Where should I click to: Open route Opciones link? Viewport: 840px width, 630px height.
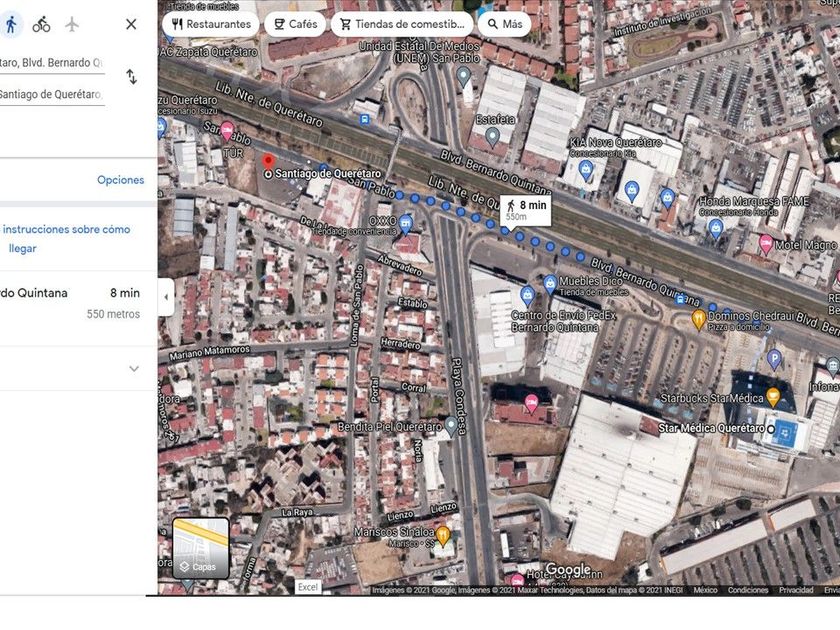tap(120, 180)
